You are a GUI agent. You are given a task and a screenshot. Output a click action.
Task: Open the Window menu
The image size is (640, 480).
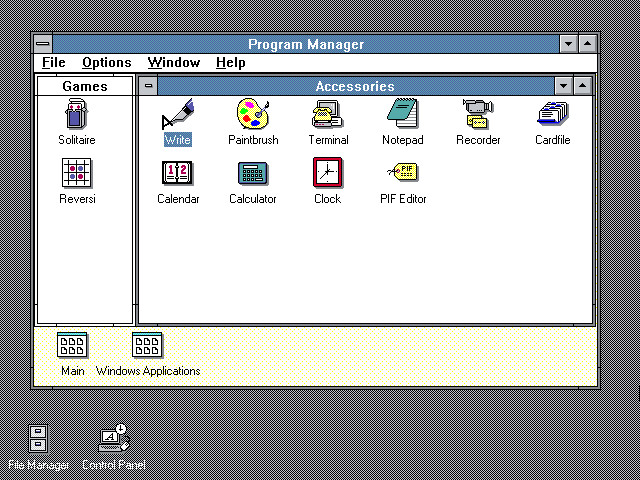174,63
